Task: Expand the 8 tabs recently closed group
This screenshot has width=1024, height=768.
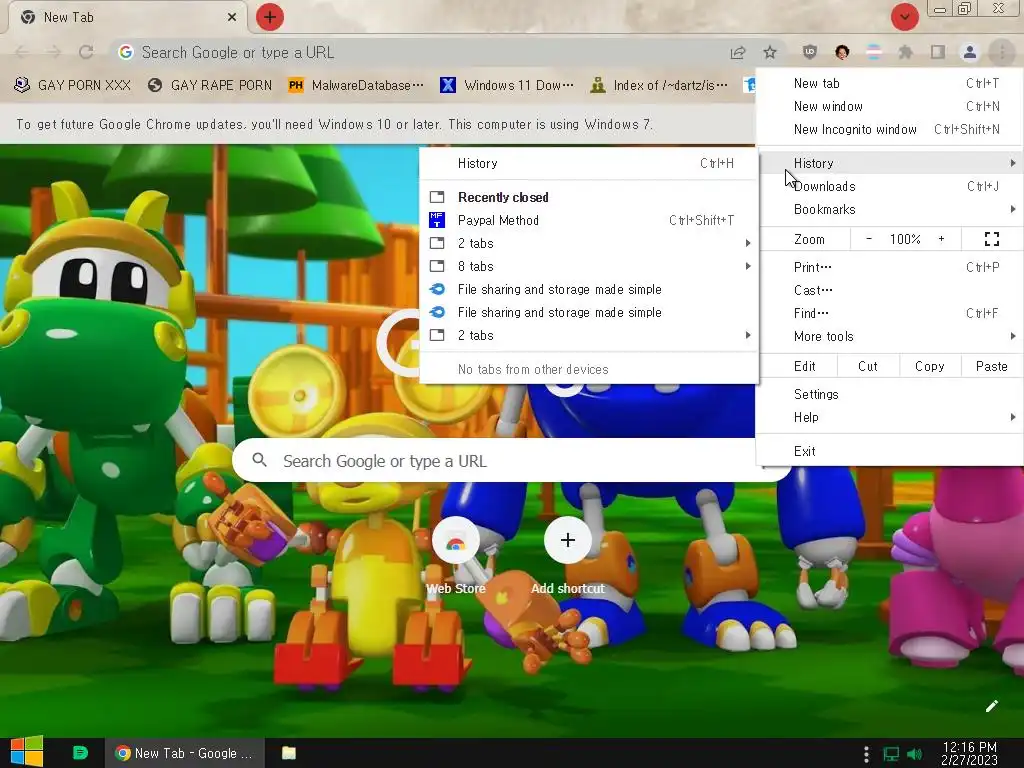Action: [x=589, y=266]
